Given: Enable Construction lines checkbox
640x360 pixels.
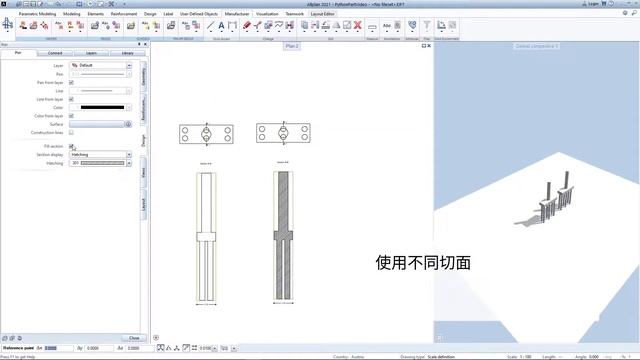Looking at the screenshot, I should coord(71,133).
